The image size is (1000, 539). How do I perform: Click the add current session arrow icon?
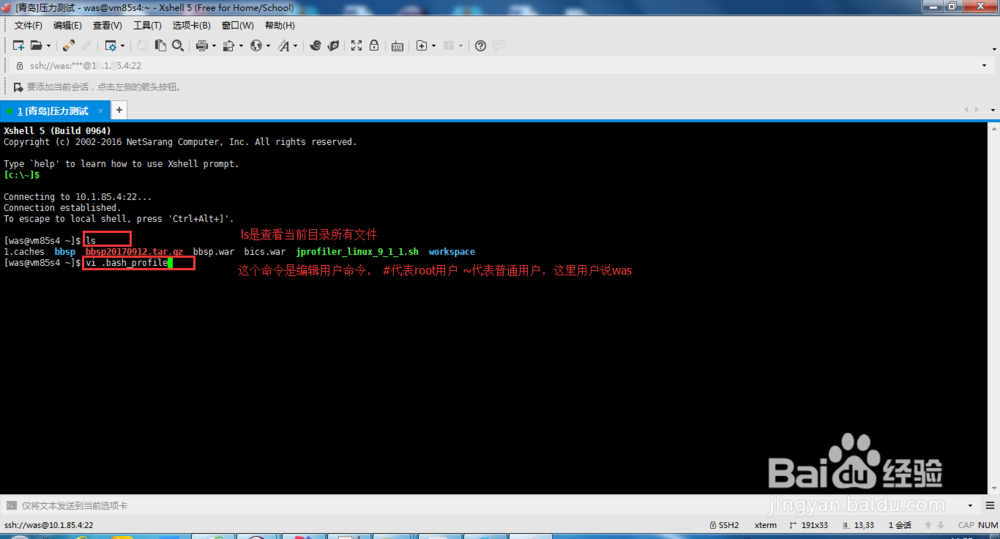[x=18, y=87]
